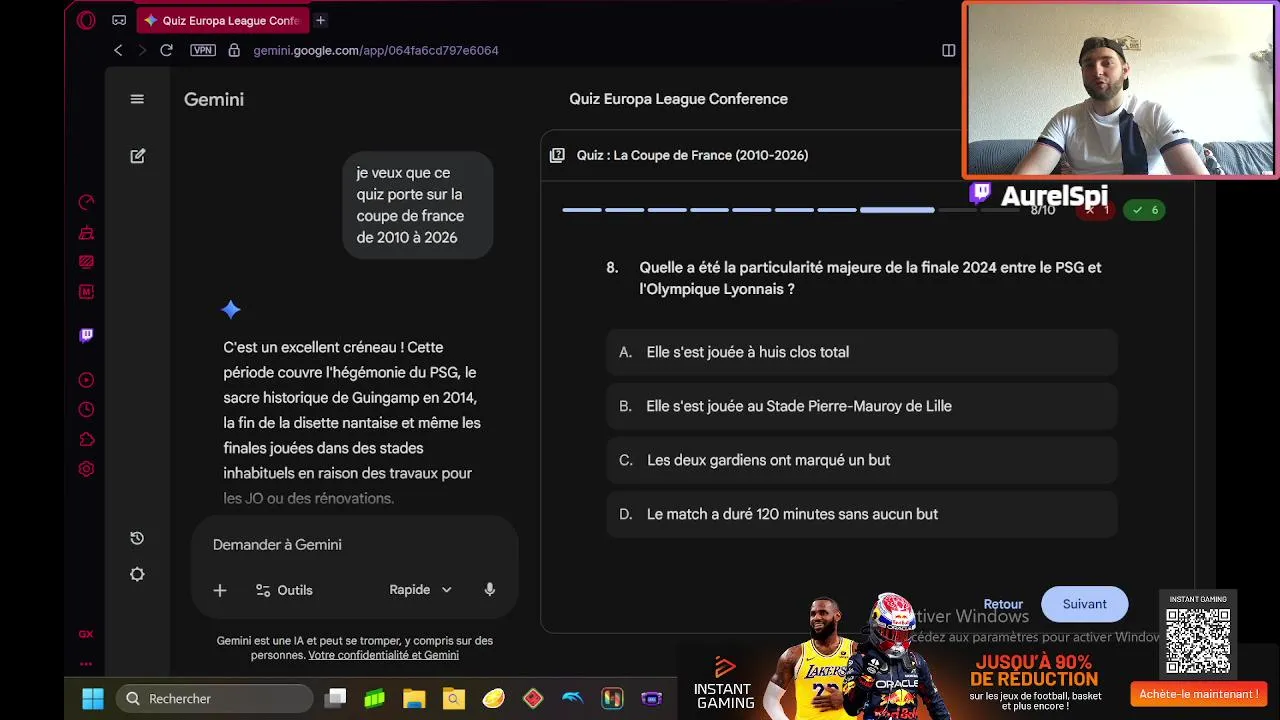The image size is (1280, 720).
Task: Select answer A huis clos total
Action: click(x=861, y=352)
